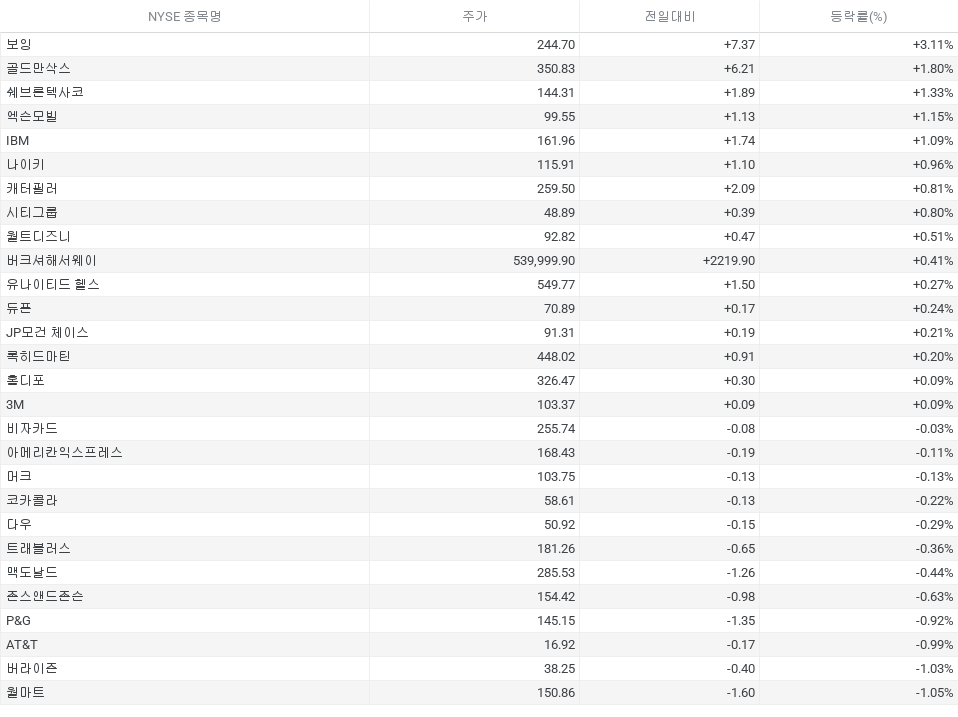Click the JP모건 체이스 stock name
The height and width of the screenshot is (717, 958).
pyautogui.click(x=47, y=332)
